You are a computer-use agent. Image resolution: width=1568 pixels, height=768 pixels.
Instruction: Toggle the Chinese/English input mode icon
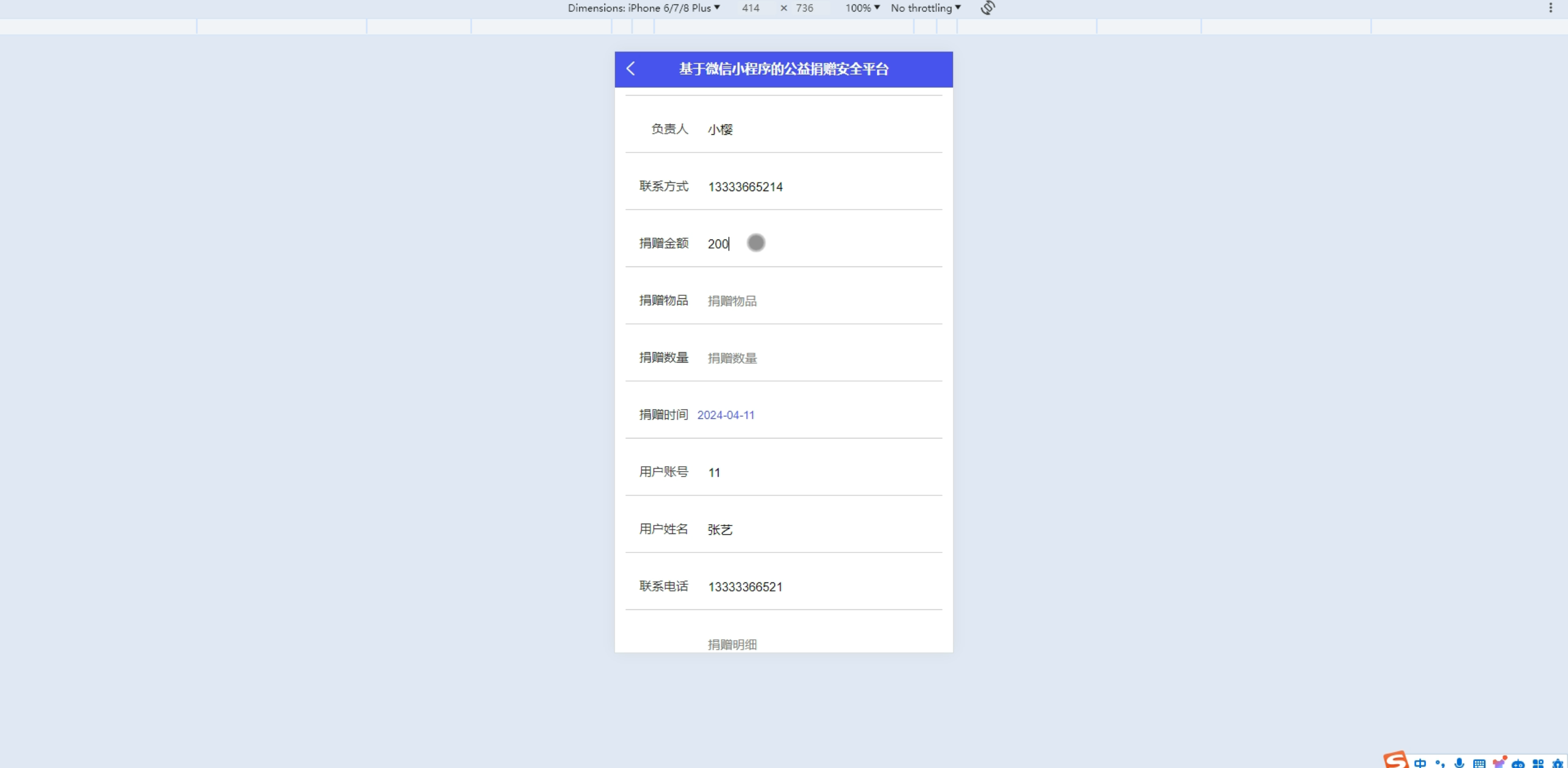[1420, 762]
